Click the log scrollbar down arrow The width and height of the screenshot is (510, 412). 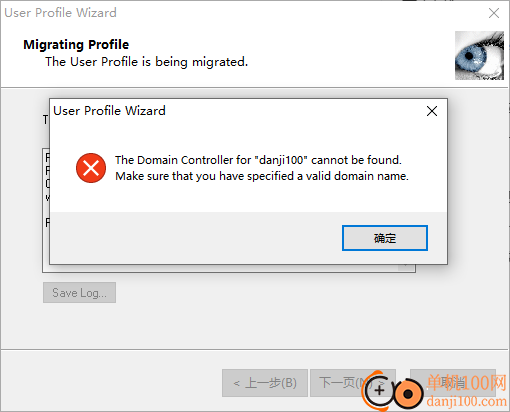406,267
